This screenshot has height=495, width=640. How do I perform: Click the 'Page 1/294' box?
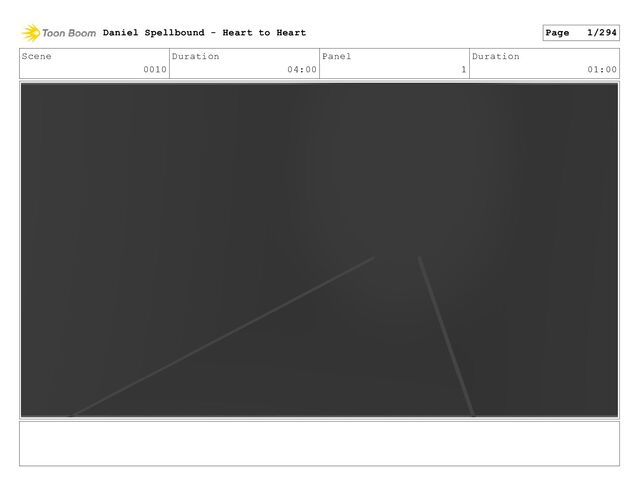coord(581,33)
